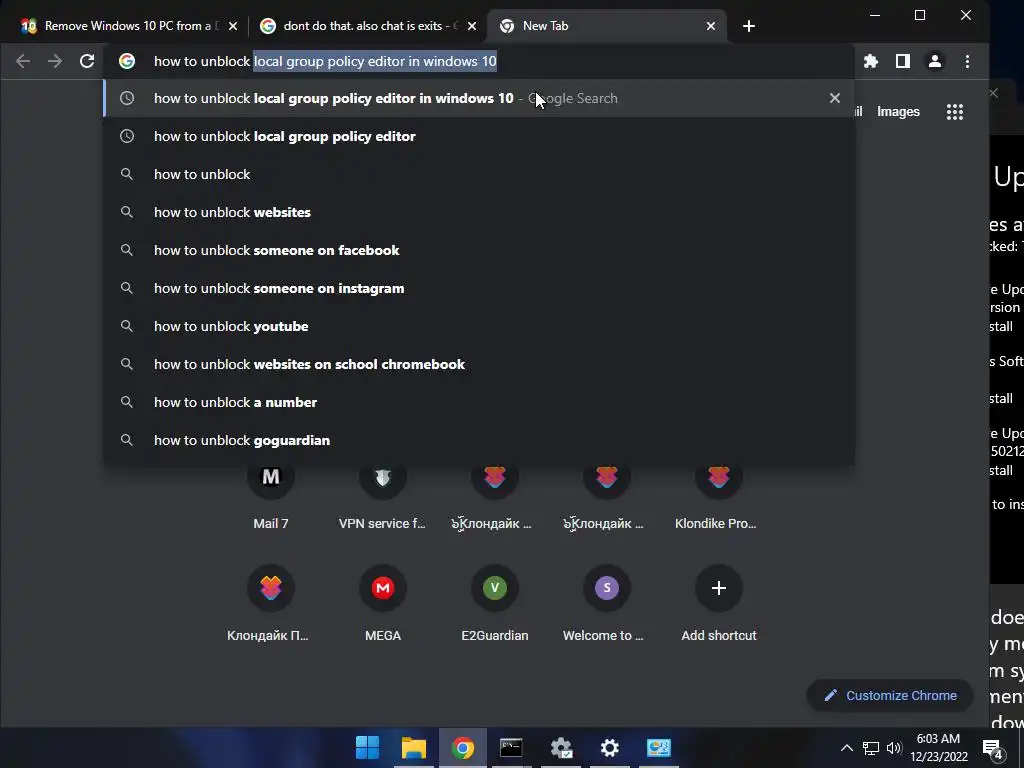This screenshot has width=1024, height=768.
Task: Open the side panel icon
Action: point(903,61)
